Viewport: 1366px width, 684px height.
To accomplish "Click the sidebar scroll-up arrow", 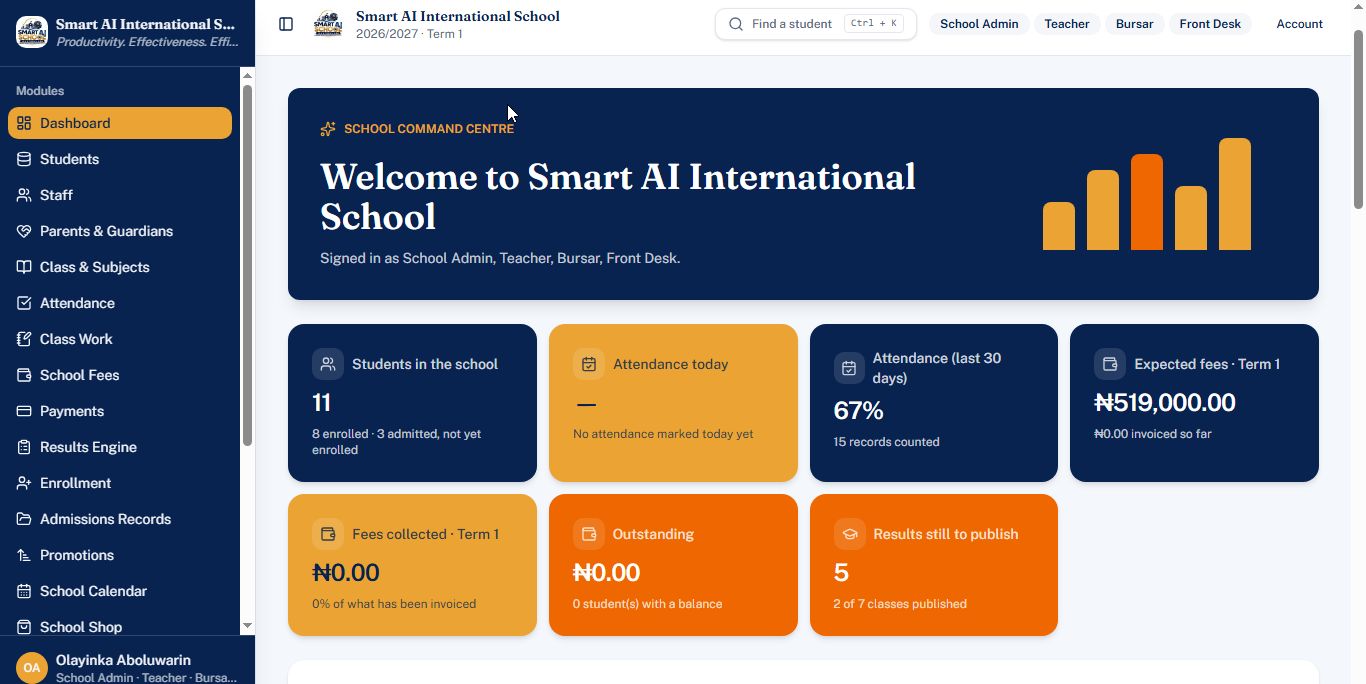I will [x=247, y=74].
